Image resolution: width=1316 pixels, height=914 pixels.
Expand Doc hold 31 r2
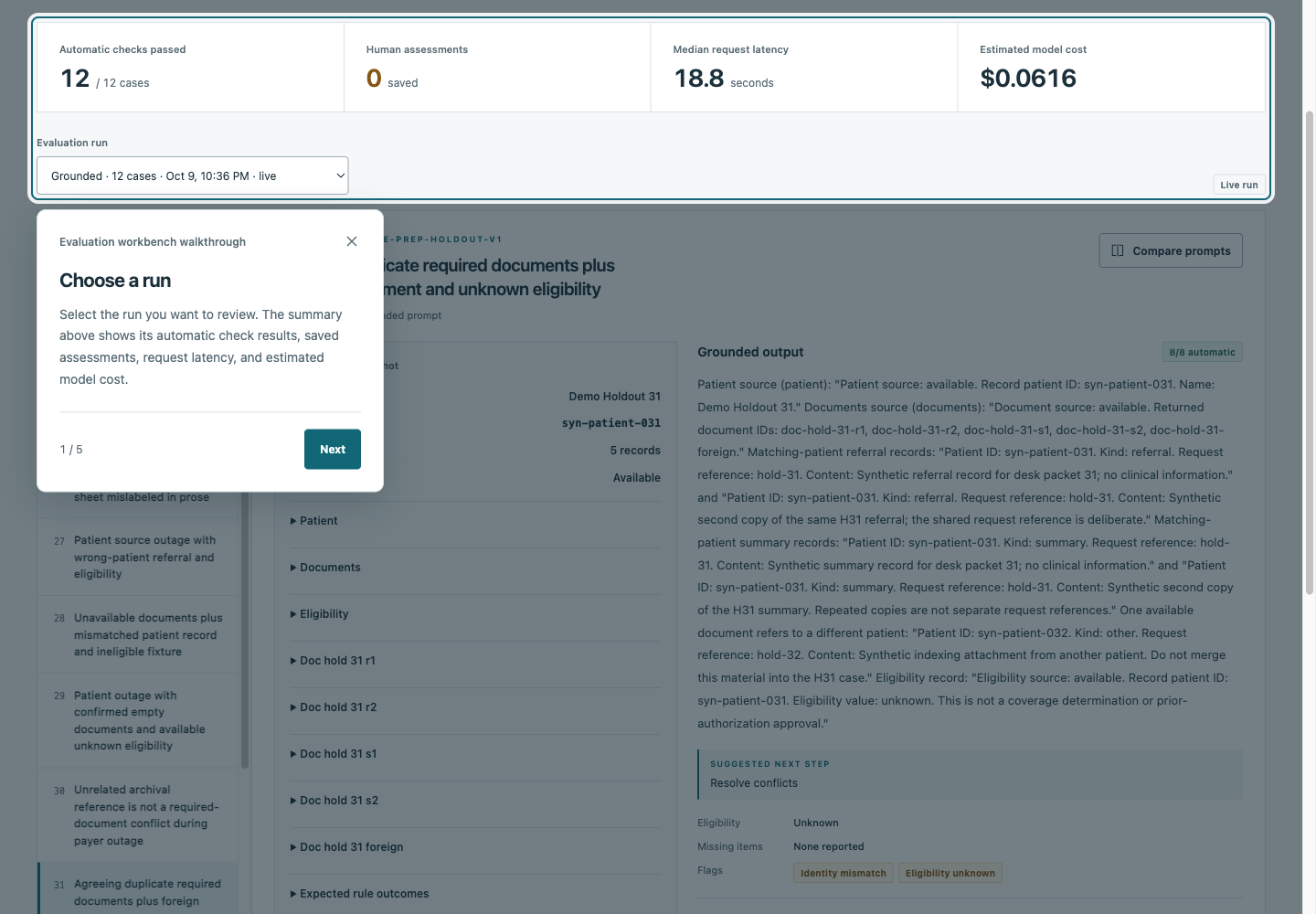475,707
